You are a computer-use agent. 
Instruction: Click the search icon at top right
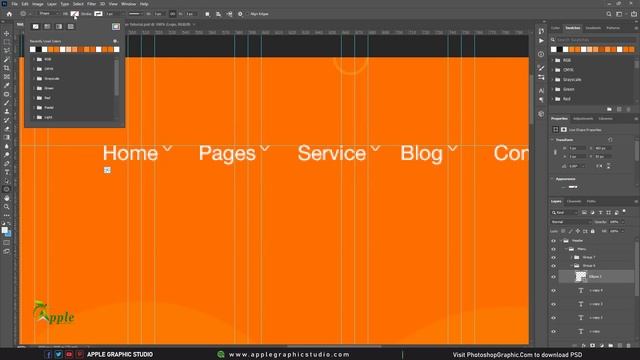pyautogui.click(x=609, y=14)
